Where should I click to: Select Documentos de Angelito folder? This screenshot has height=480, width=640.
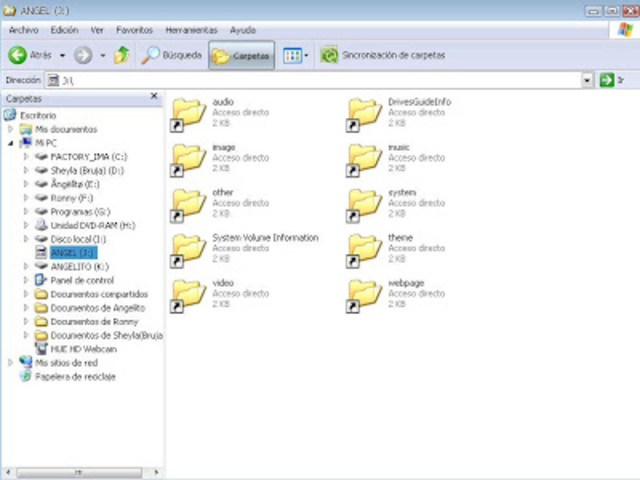[98, 308]
